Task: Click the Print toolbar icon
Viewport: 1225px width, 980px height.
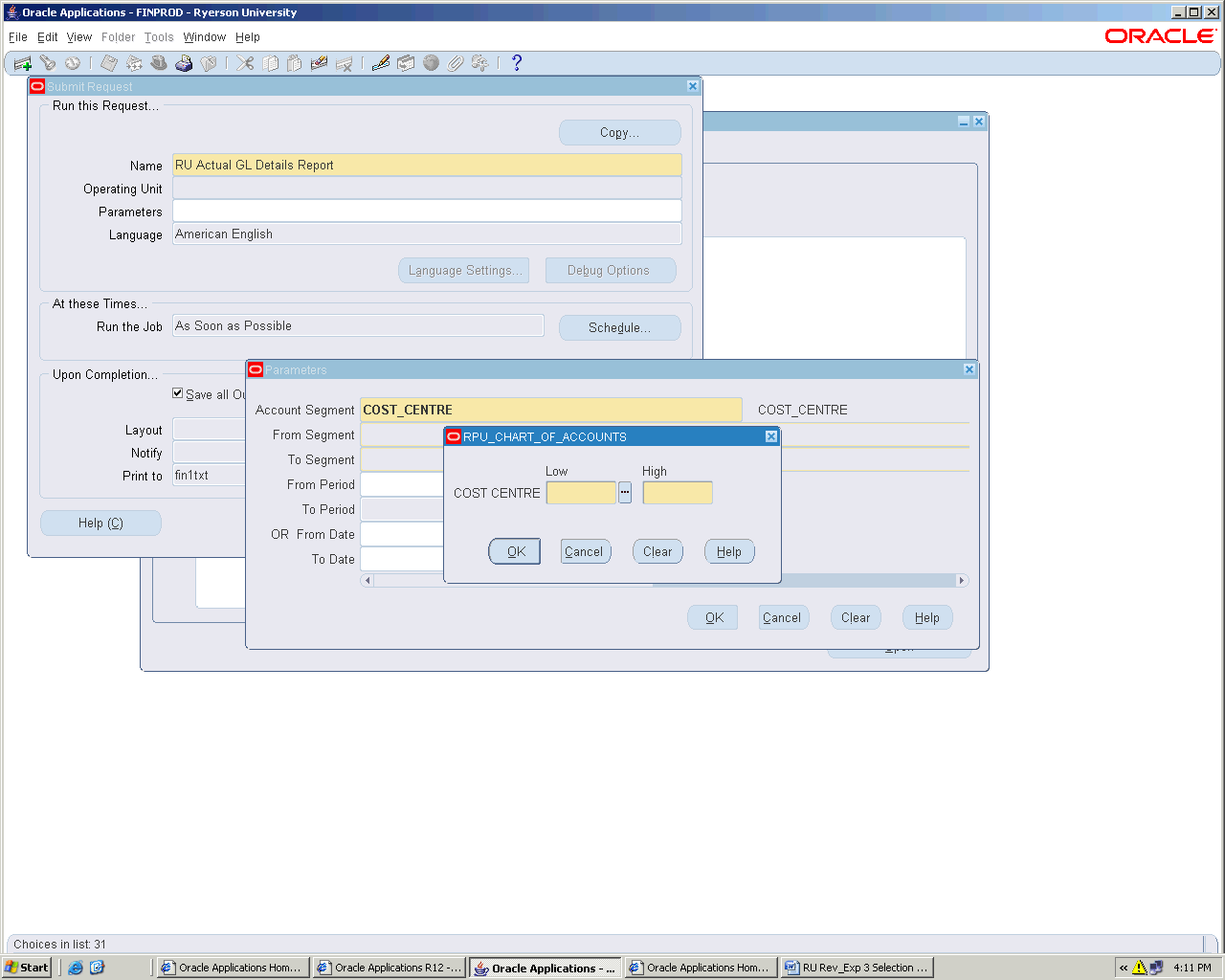Action: click(184, 63)
